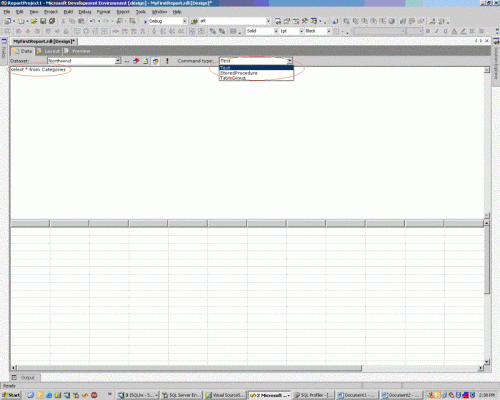Click the Edit Selected Dataset ellipsis button
Viewport: 500px width, 400px height.
pyautogui.click(x=127, y=61)
